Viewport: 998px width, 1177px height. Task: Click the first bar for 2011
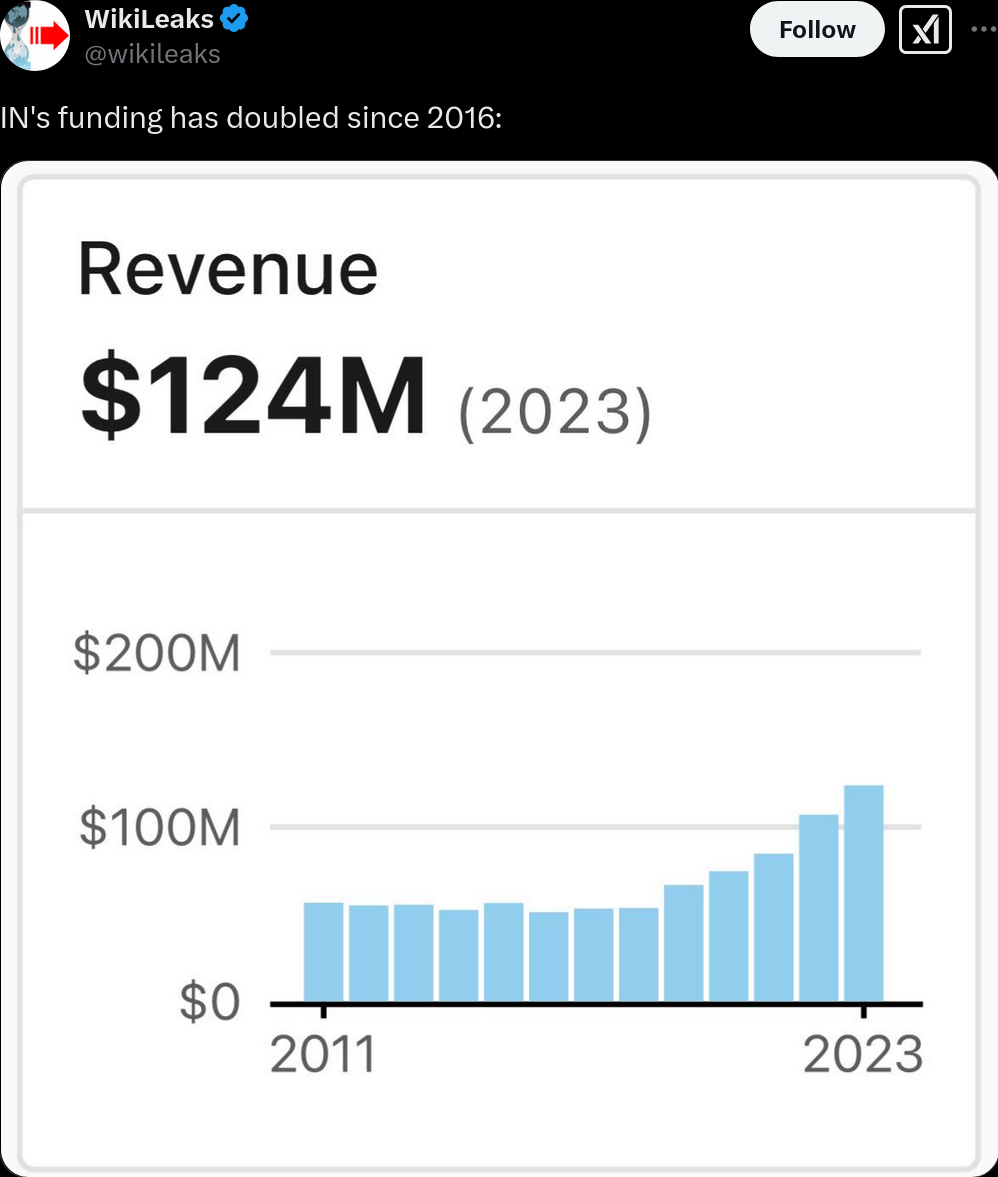point(323,952)
